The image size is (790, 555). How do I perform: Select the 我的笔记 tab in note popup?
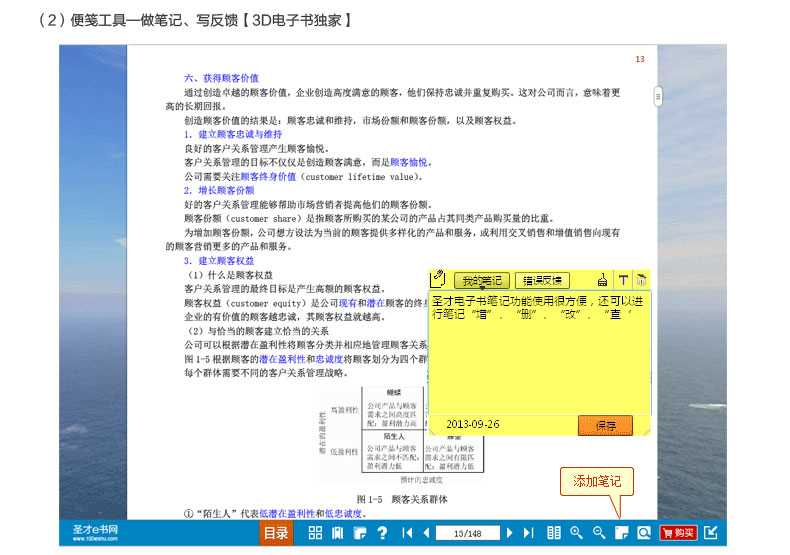[x=483, y=281]
